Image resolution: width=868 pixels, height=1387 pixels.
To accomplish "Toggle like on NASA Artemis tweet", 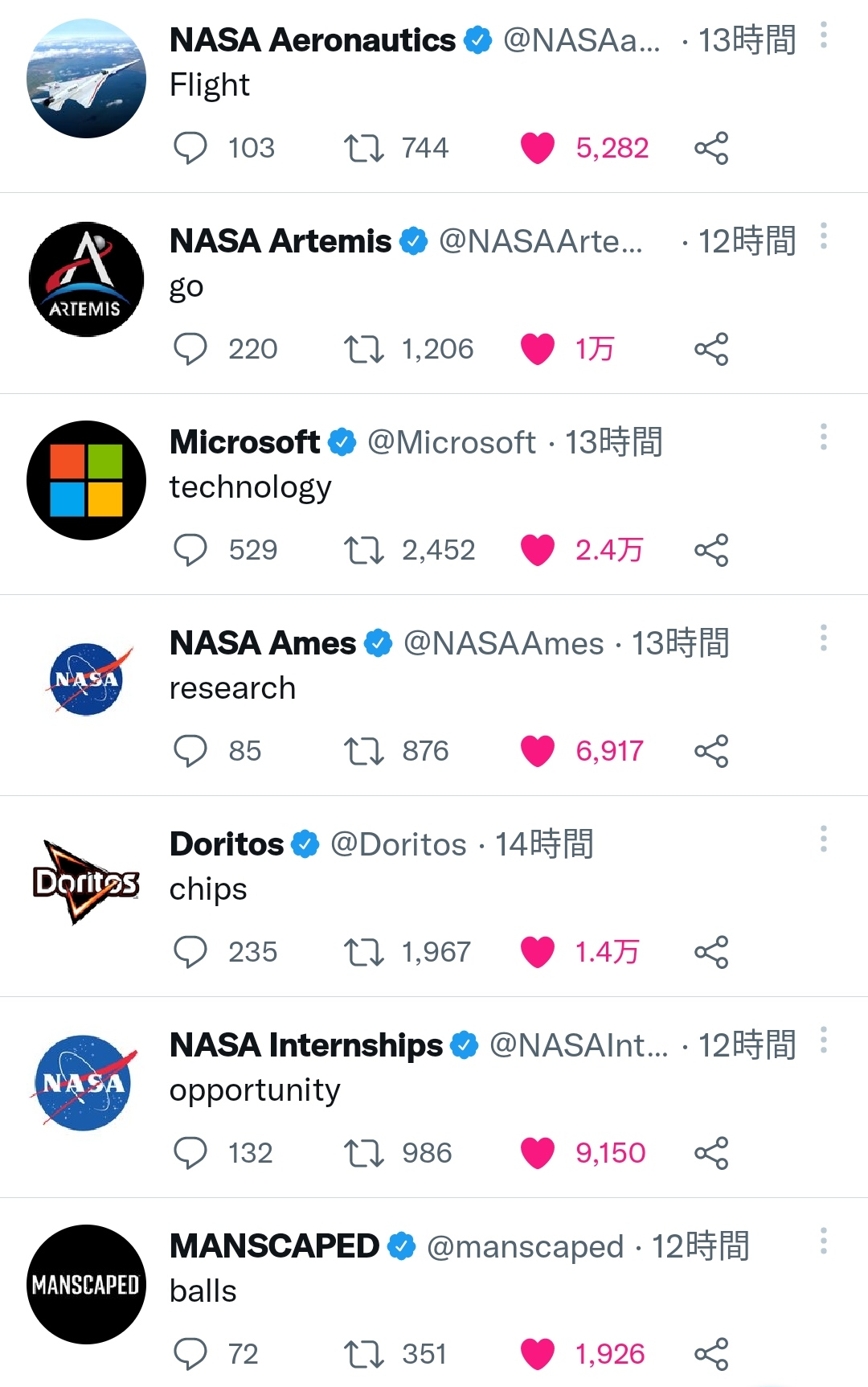I will [x=538, y=349].
